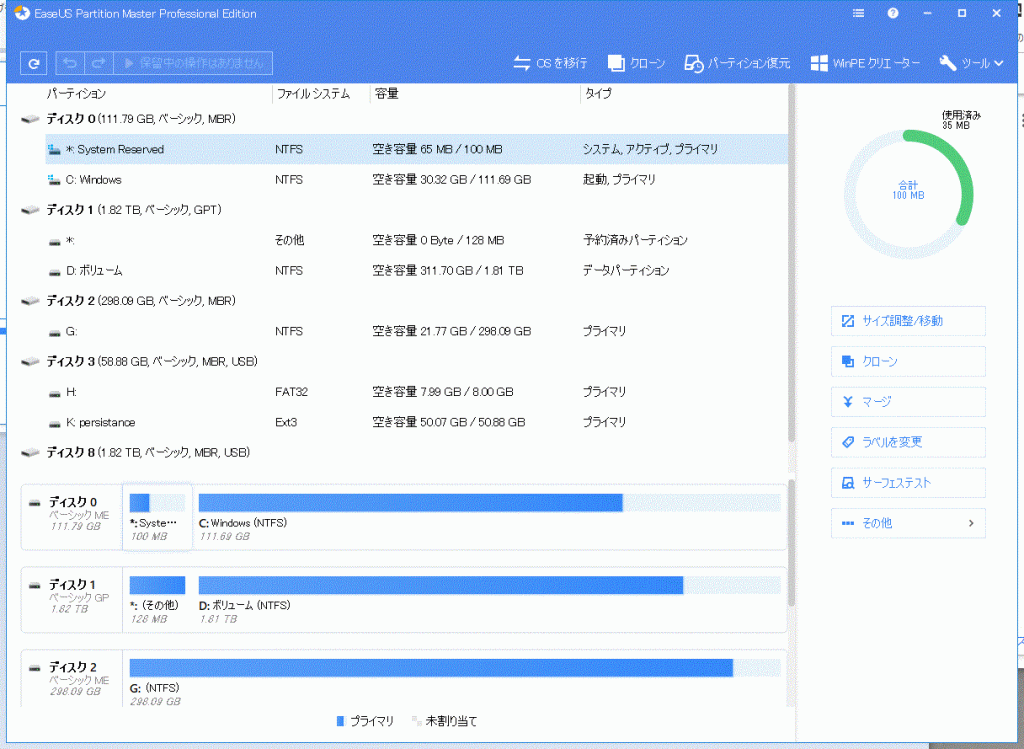This screenshot has width=1024, height=749.
Task: Click the EaseUS application logo icon
Action: coord(22,13)
